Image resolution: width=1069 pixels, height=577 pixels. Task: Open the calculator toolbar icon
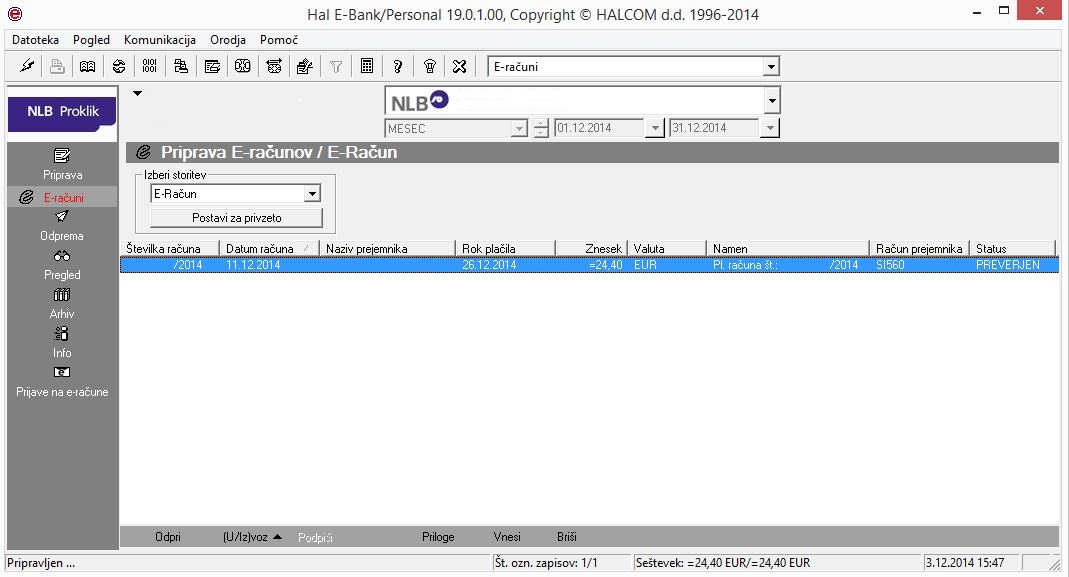click(x=367, y=66)
